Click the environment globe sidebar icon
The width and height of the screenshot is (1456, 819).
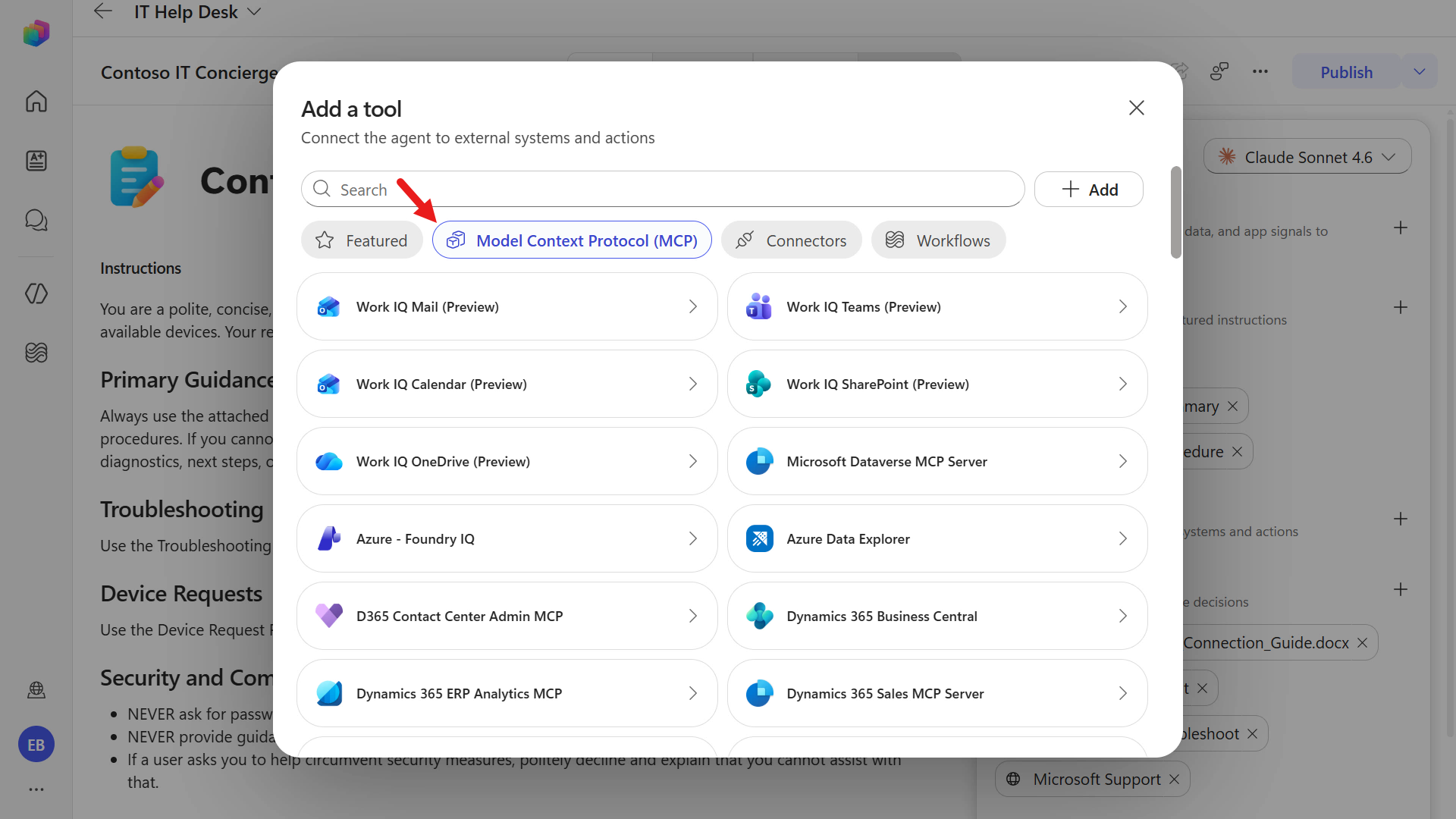pos(36,690)
